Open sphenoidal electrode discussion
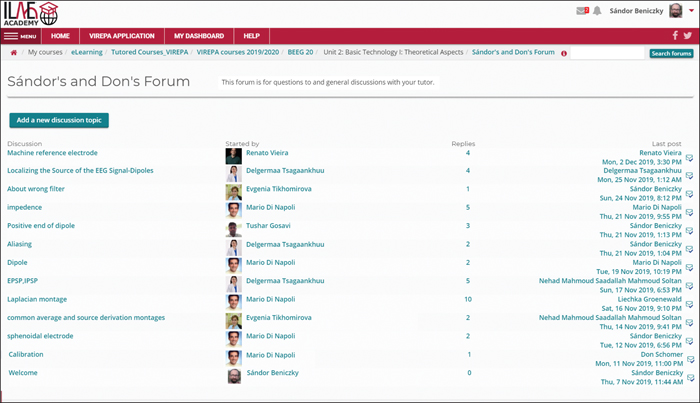Viewport: 700px width, 403px height. 40,336
